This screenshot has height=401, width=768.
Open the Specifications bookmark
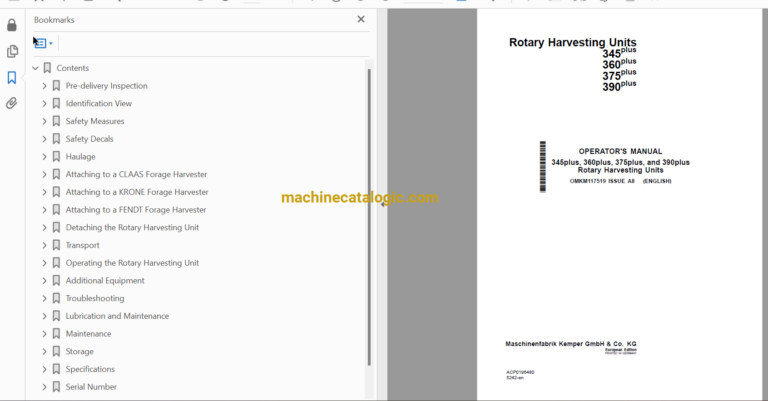[x=90, y=369]
